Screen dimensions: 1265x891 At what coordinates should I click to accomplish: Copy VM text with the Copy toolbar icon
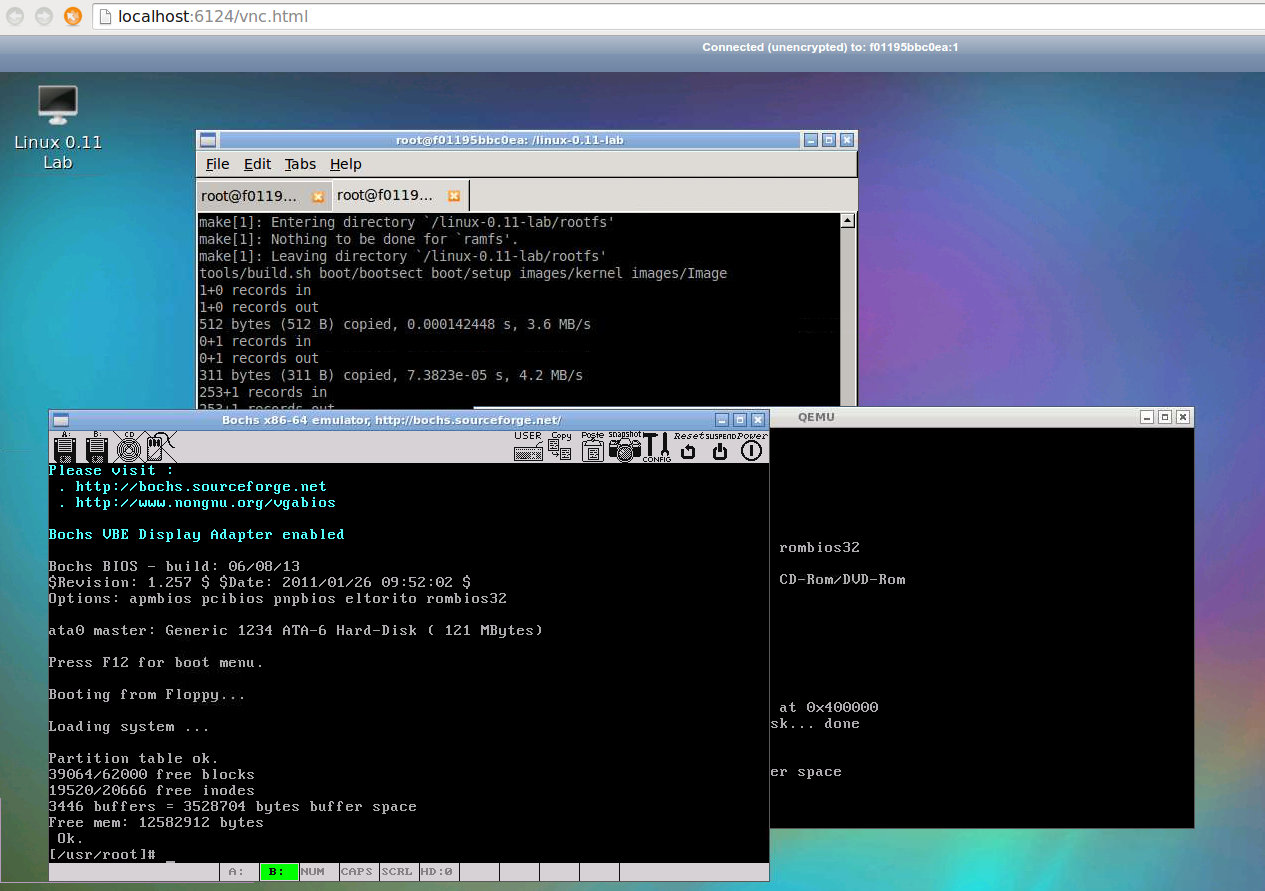point(560,449)
